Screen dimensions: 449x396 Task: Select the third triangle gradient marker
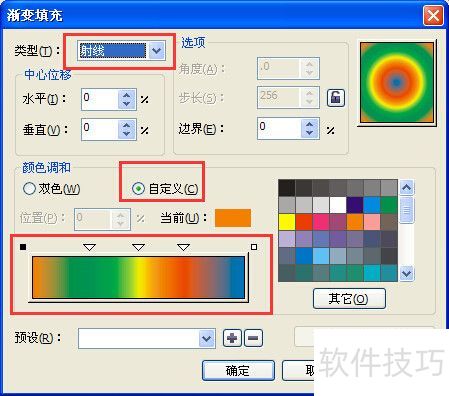(184, 247)
